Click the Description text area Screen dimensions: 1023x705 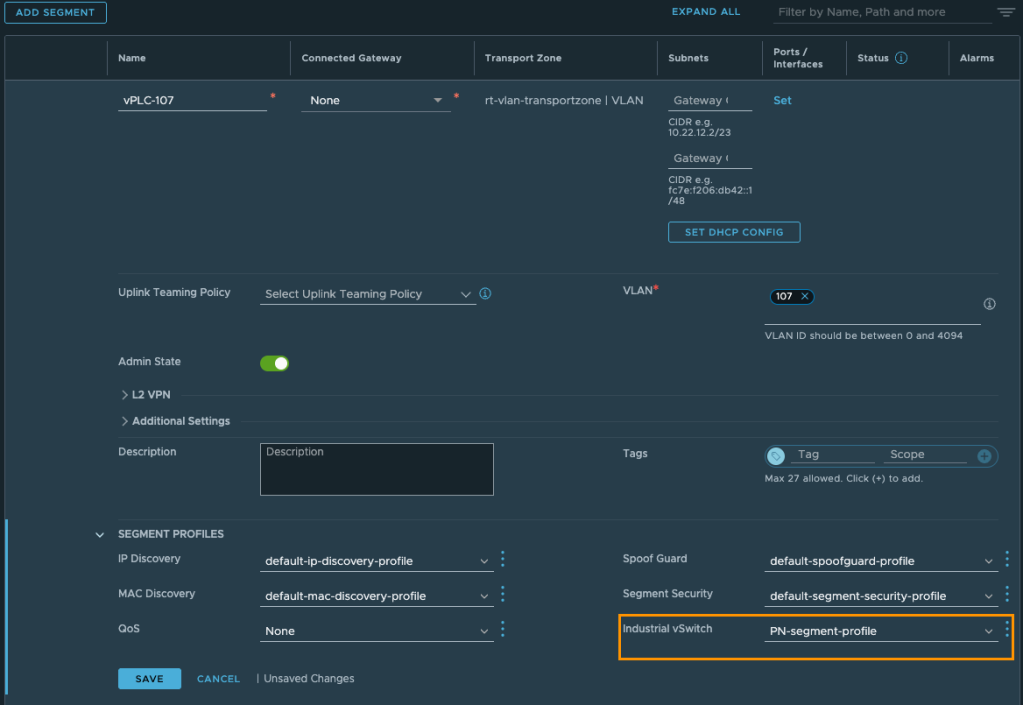[376, 470]
